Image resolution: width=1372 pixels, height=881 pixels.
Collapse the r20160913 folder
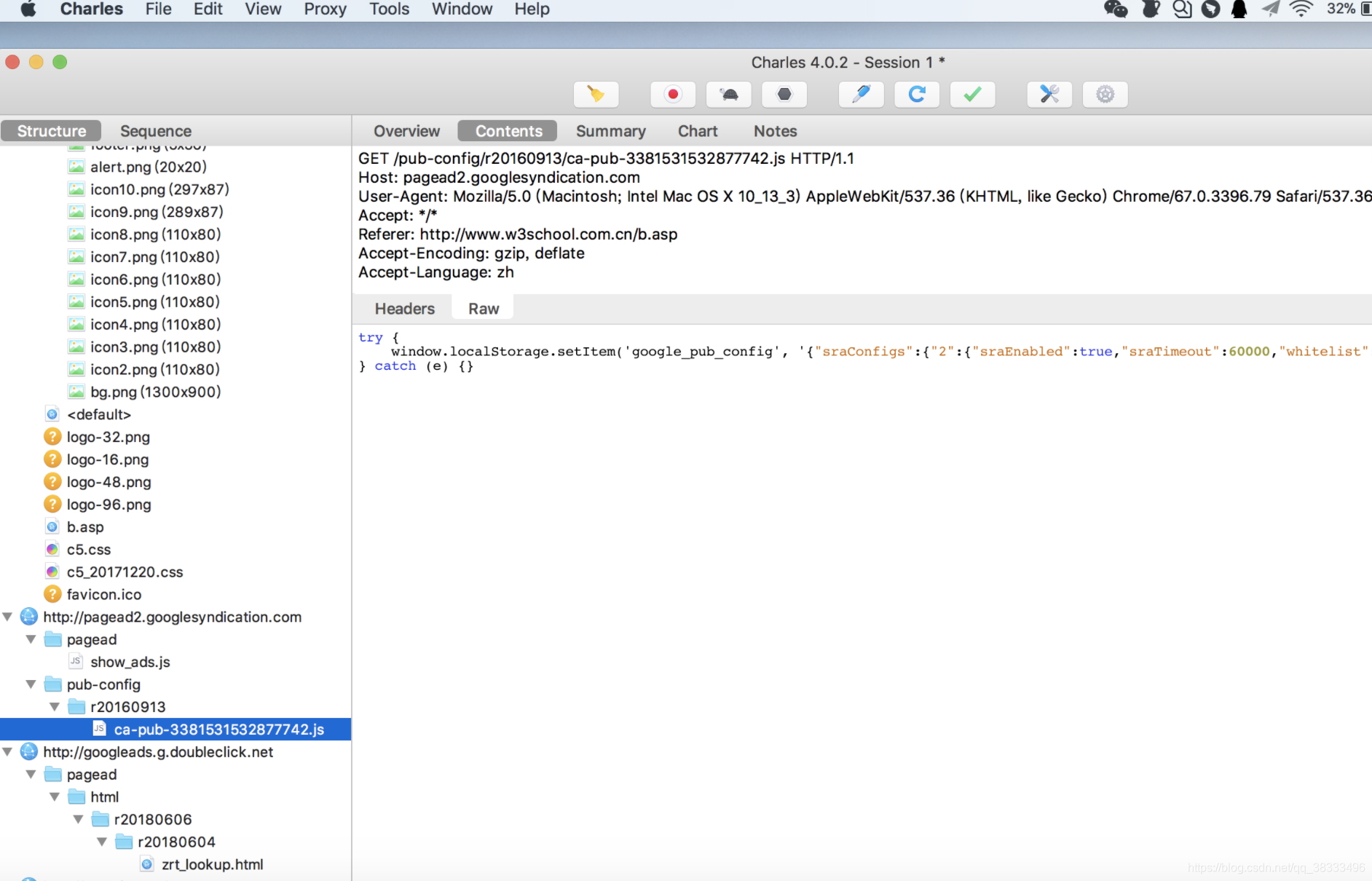55,707
